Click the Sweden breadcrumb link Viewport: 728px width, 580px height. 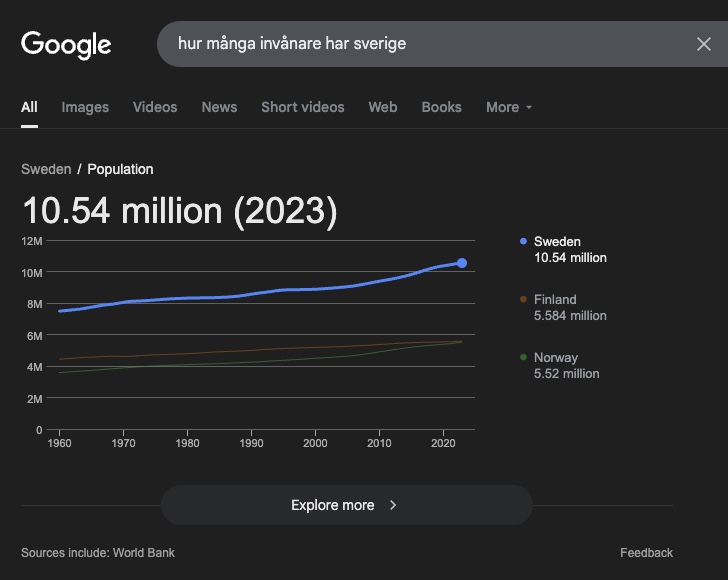click(x=46, y=169)
